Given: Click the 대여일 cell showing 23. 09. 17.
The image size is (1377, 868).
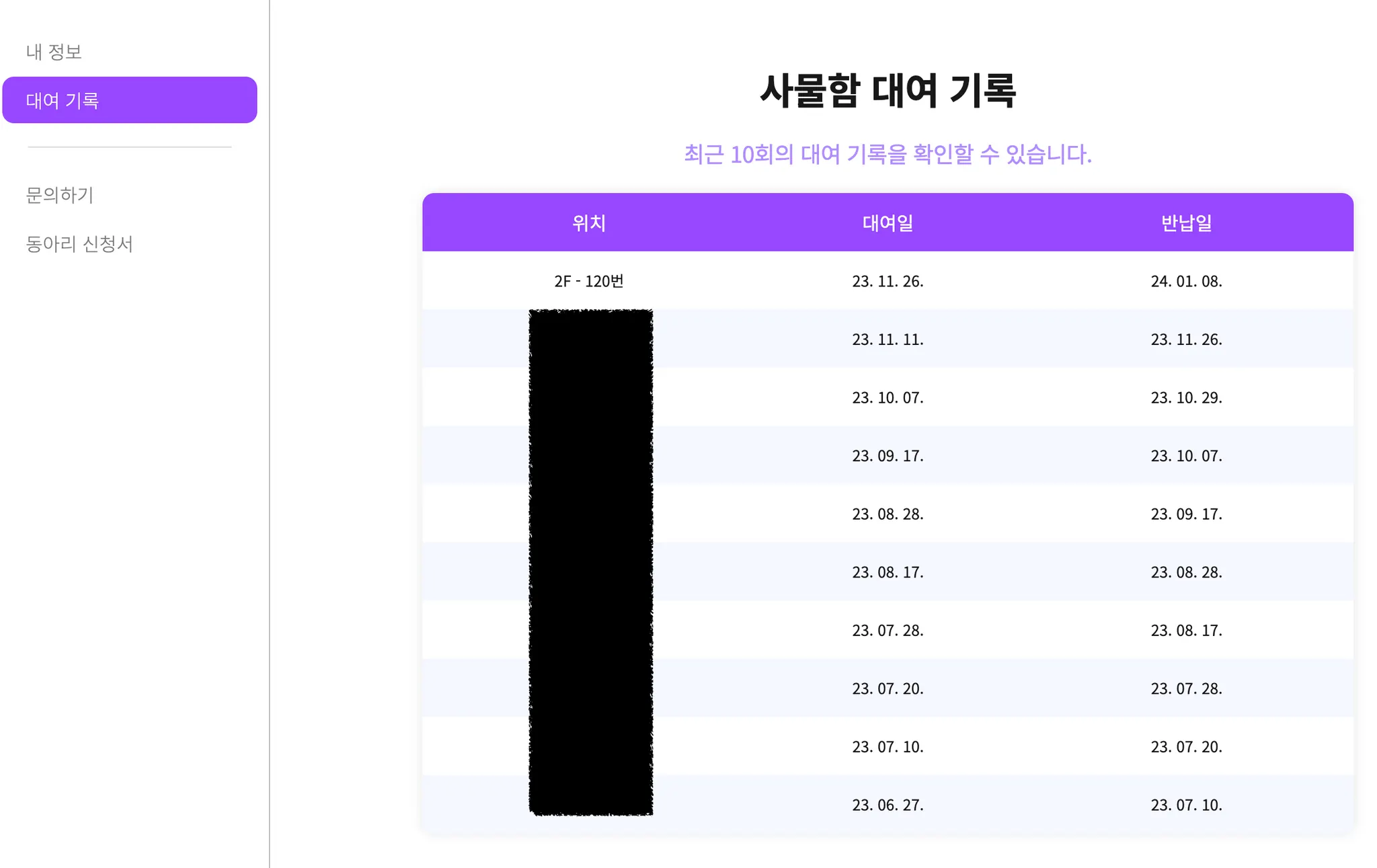Looking at the screenshot, I should click(x=888, y=456).
